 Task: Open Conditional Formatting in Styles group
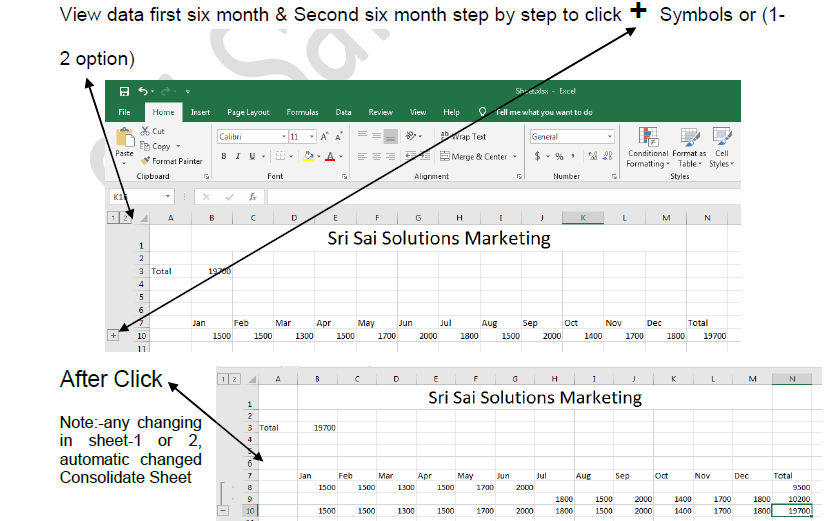point(648,147)
